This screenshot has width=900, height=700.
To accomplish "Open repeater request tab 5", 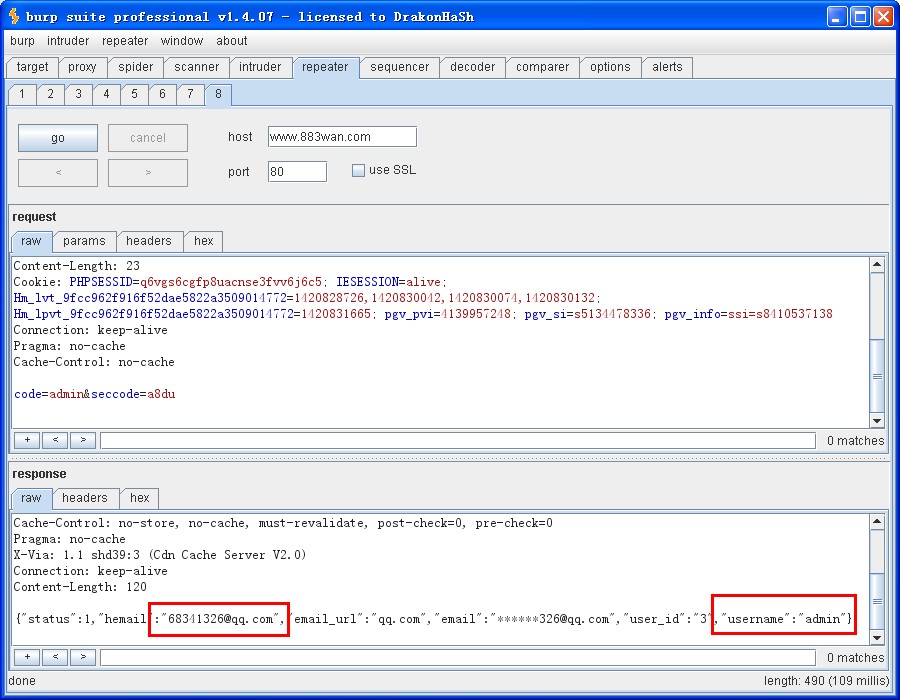I will [x=134, y=94].
